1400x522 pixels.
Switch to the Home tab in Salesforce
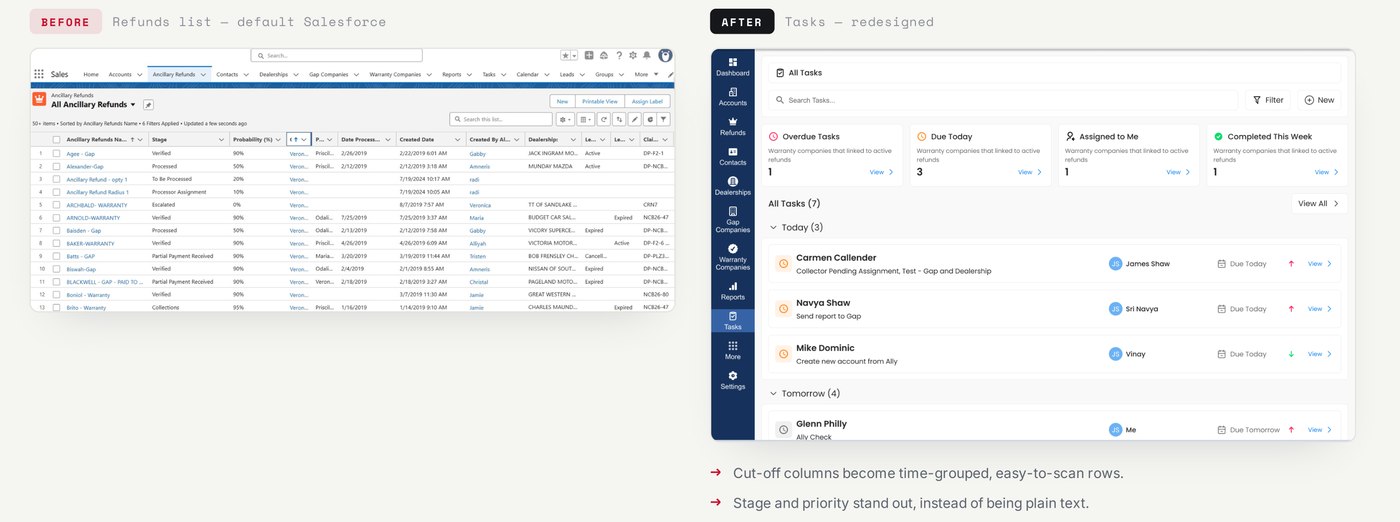point(91,74)
